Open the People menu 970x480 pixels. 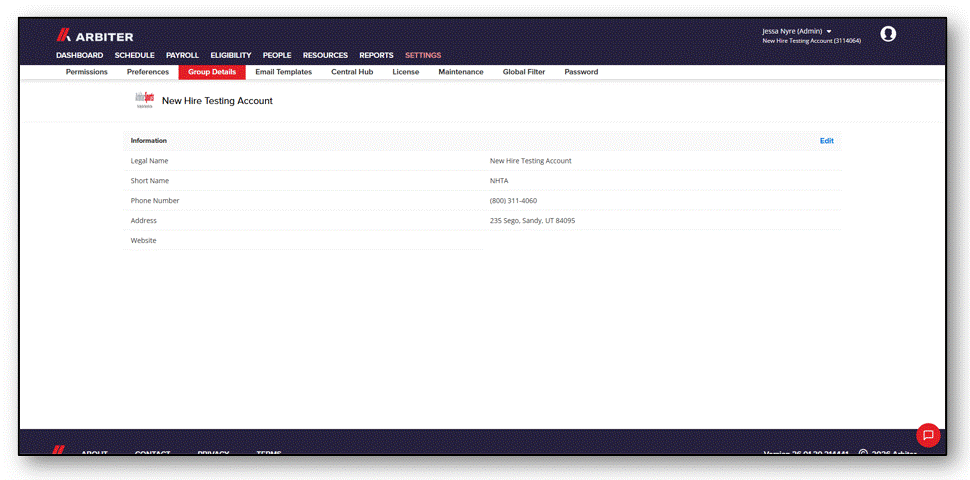pyautogui.click(x=277, y=55)
